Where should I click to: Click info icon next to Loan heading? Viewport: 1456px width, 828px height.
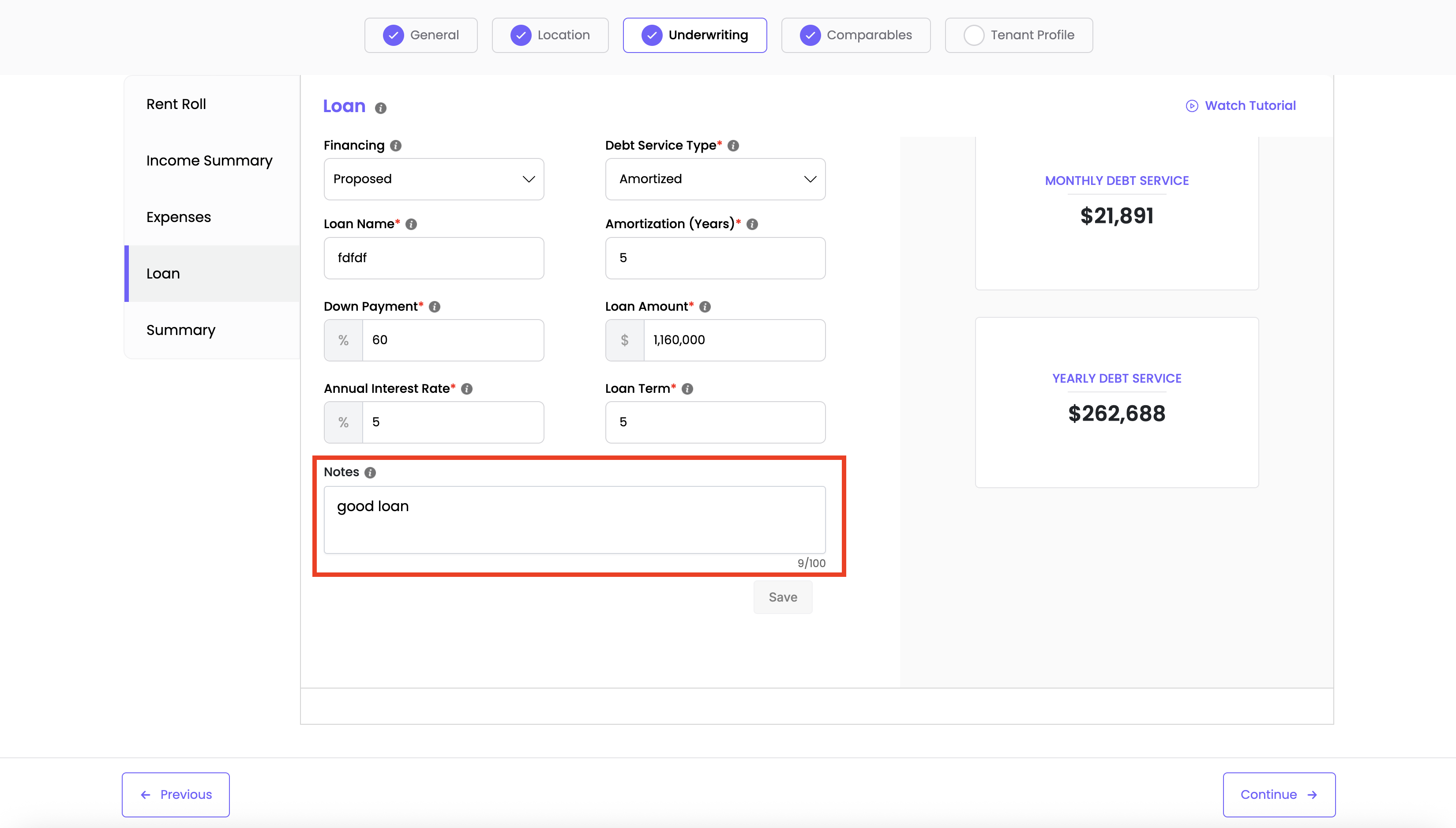pos(381,108)
